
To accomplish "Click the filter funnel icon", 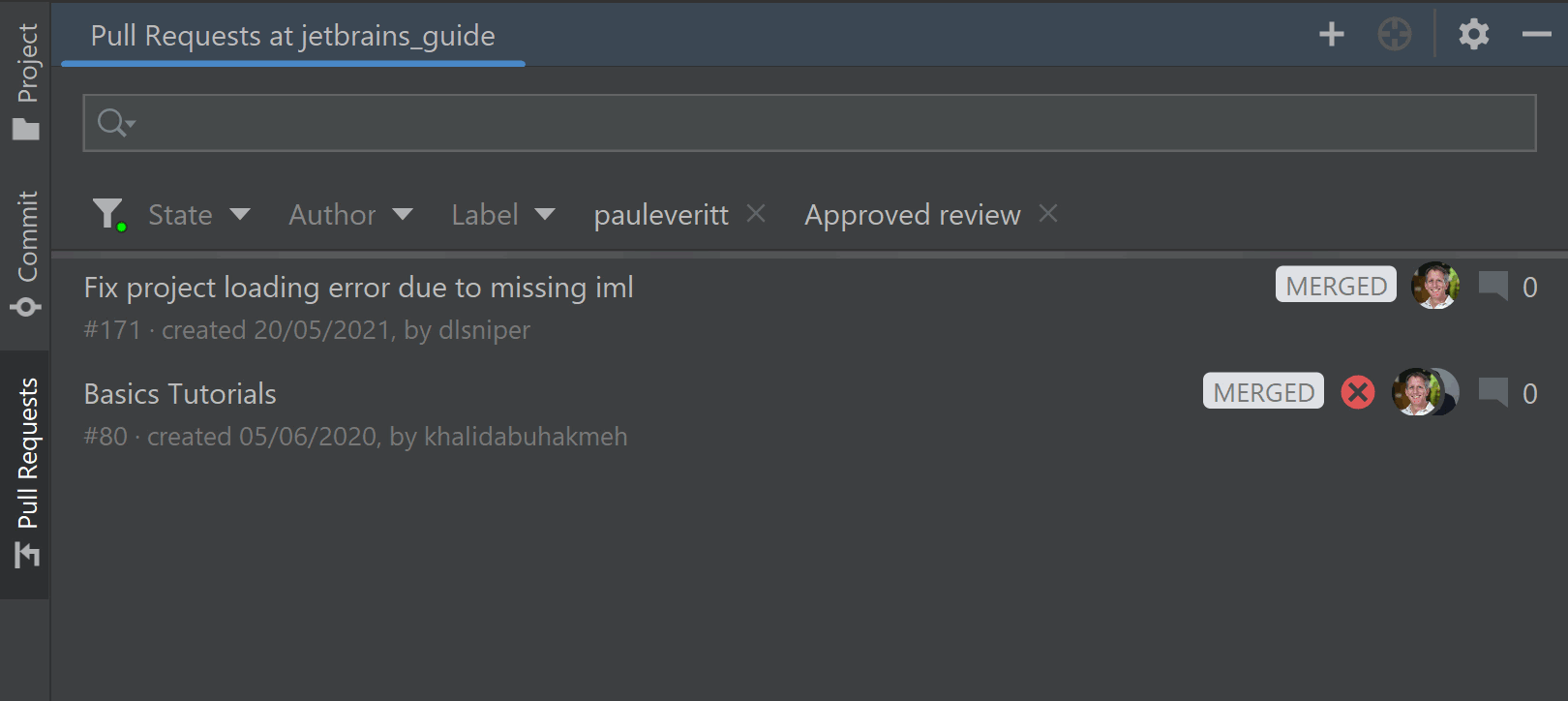I will click(x=108, y=213).
